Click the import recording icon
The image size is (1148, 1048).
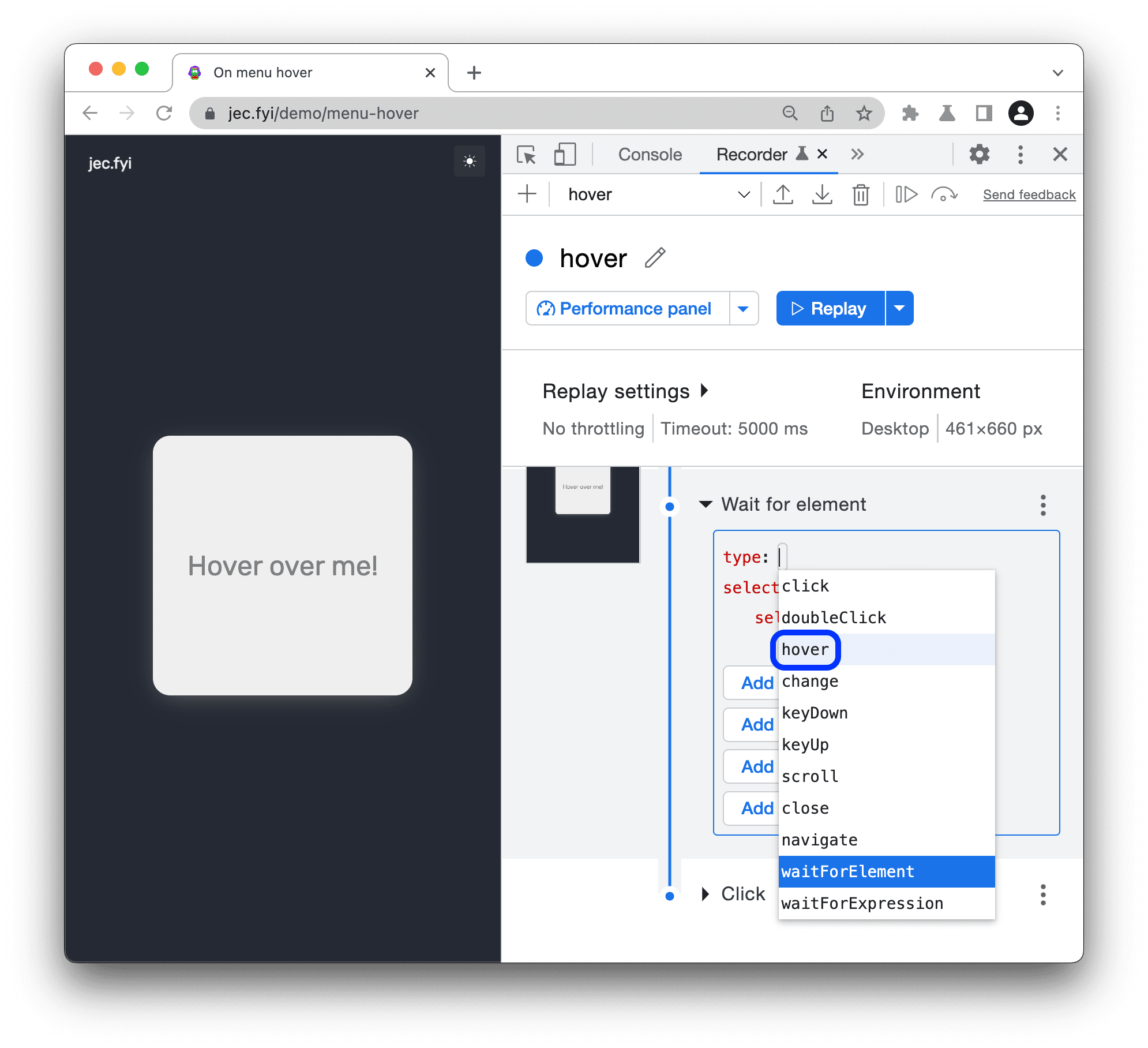pos(823,195)
